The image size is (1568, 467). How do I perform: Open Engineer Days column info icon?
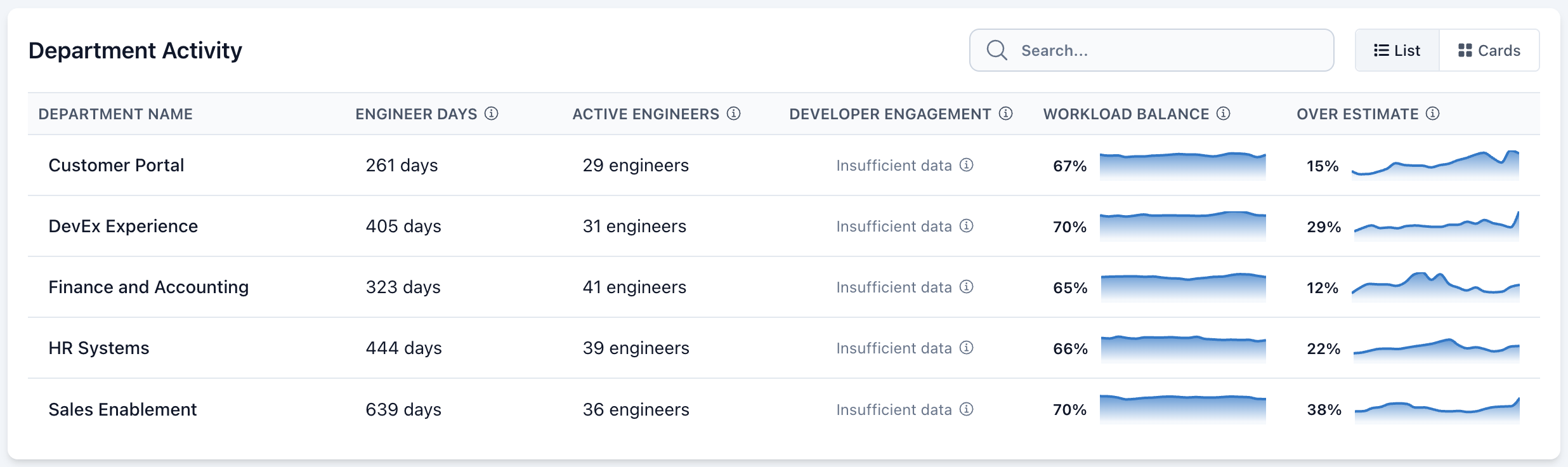coord(492,114)
